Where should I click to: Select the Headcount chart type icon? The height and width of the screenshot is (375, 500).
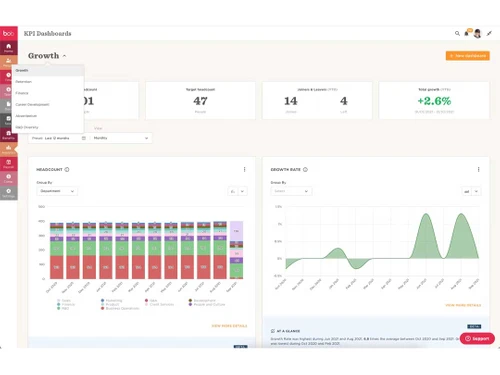coord(233,191)
